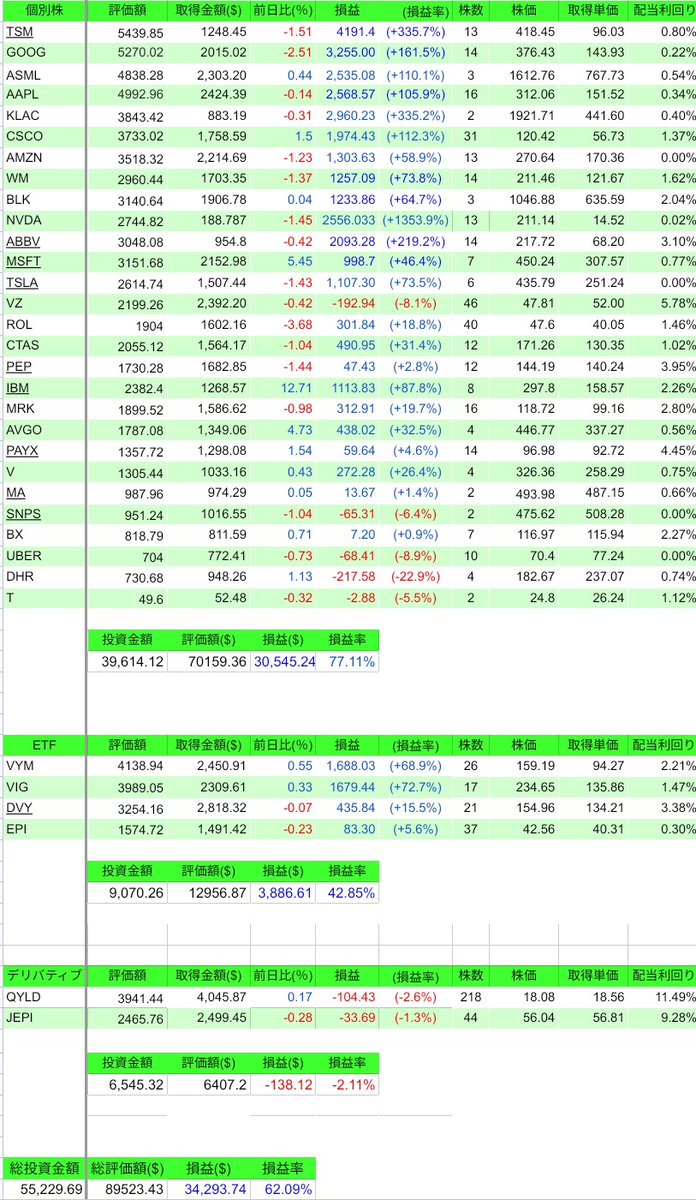This screenshot has width=696, height=1200.
Task: Select the total profit cell 34,293.74
Action: click(208, 1189)
